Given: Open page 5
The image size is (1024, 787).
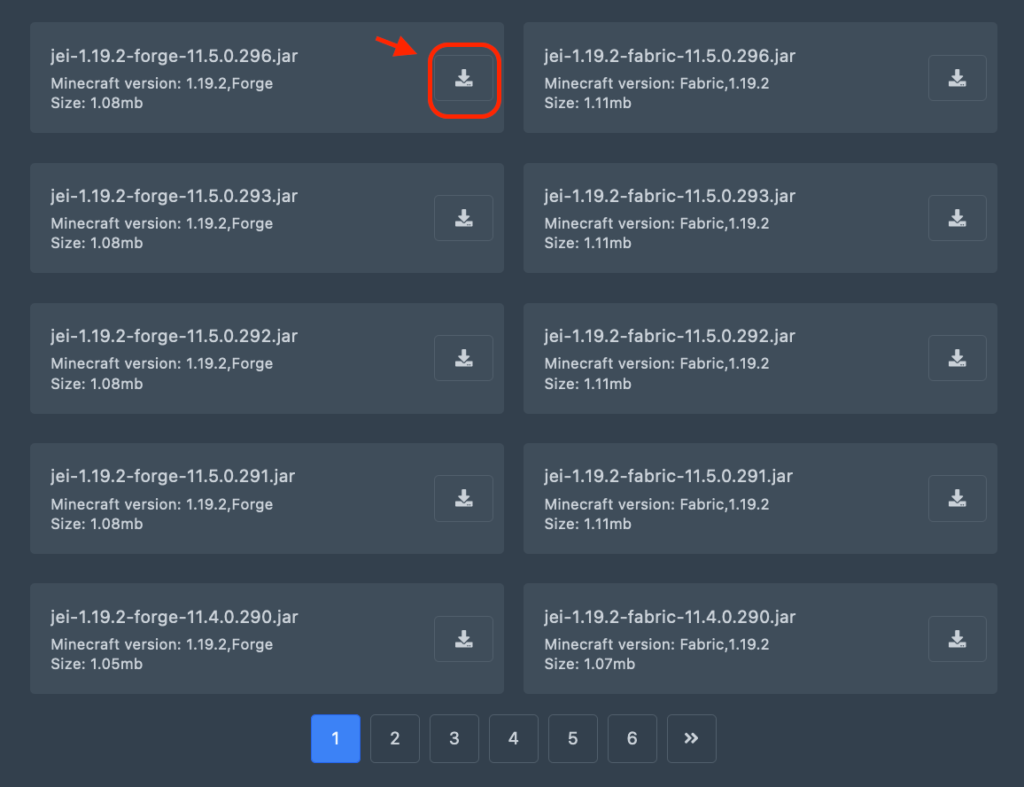Looking at the screenshot, I should [x=572, y=738].
